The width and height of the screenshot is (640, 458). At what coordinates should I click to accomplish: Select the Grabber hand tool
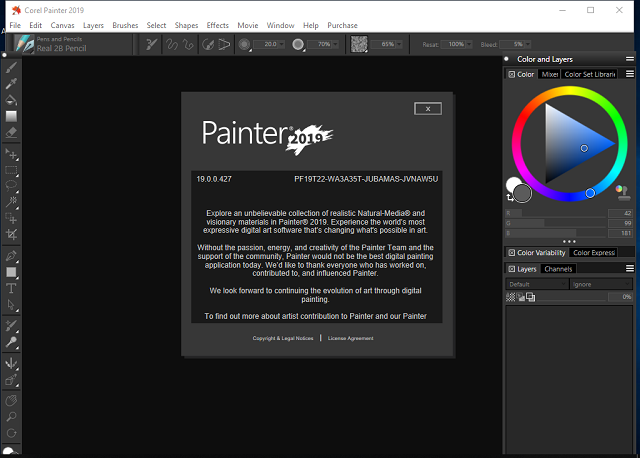pyautogui.click(x=11, y=401)
